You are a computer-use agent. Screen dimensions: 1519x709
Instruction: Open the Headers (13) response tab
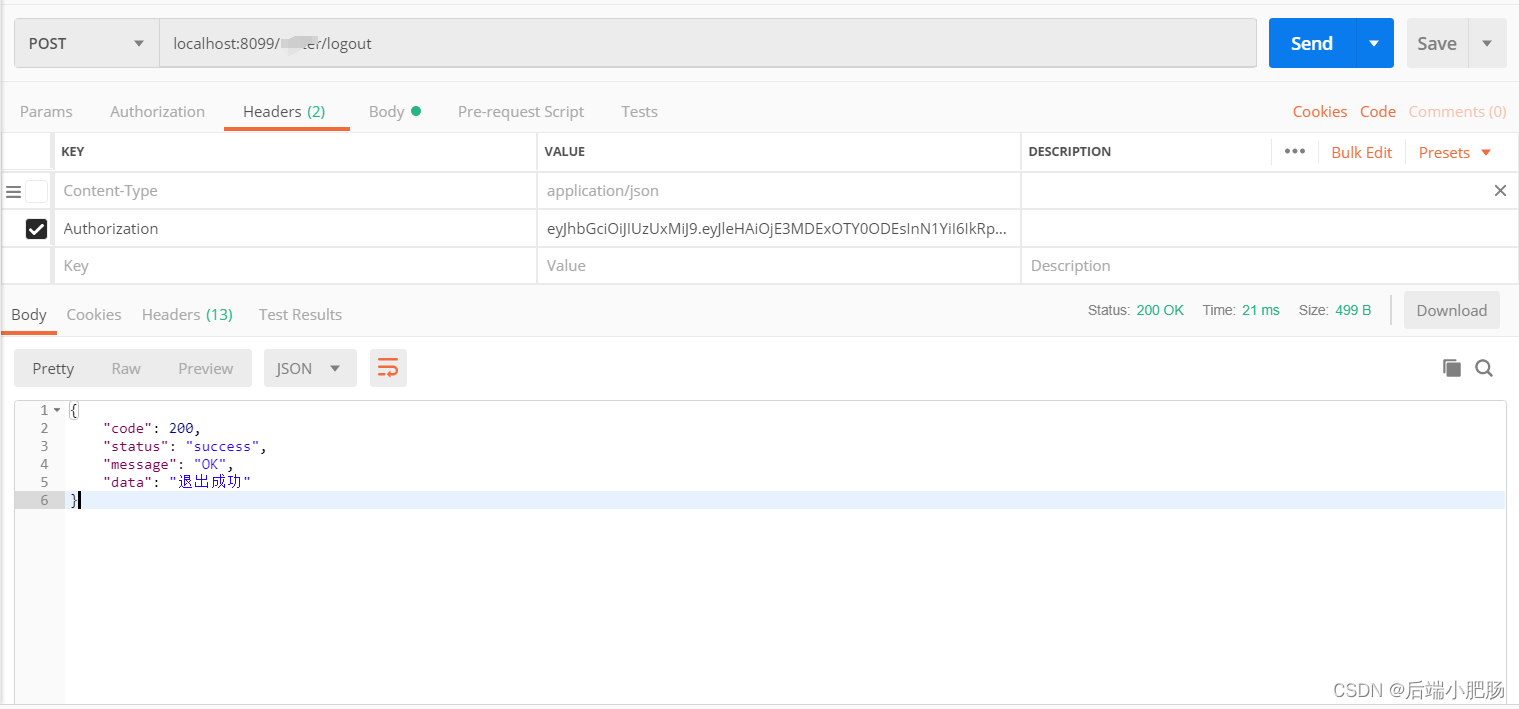click(x=186, y=314)
